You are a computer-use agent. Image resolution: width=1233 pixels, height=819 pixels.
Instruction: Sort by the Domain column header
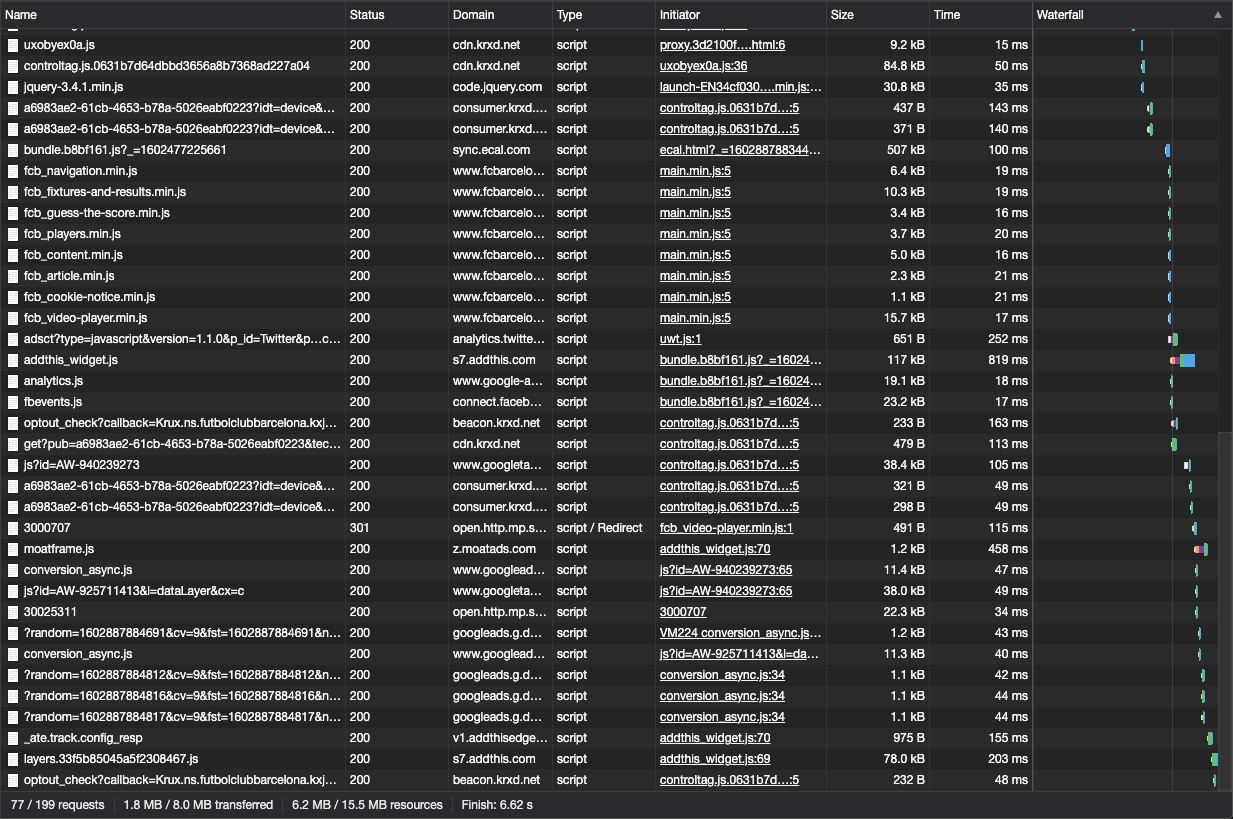click(500, 15)
